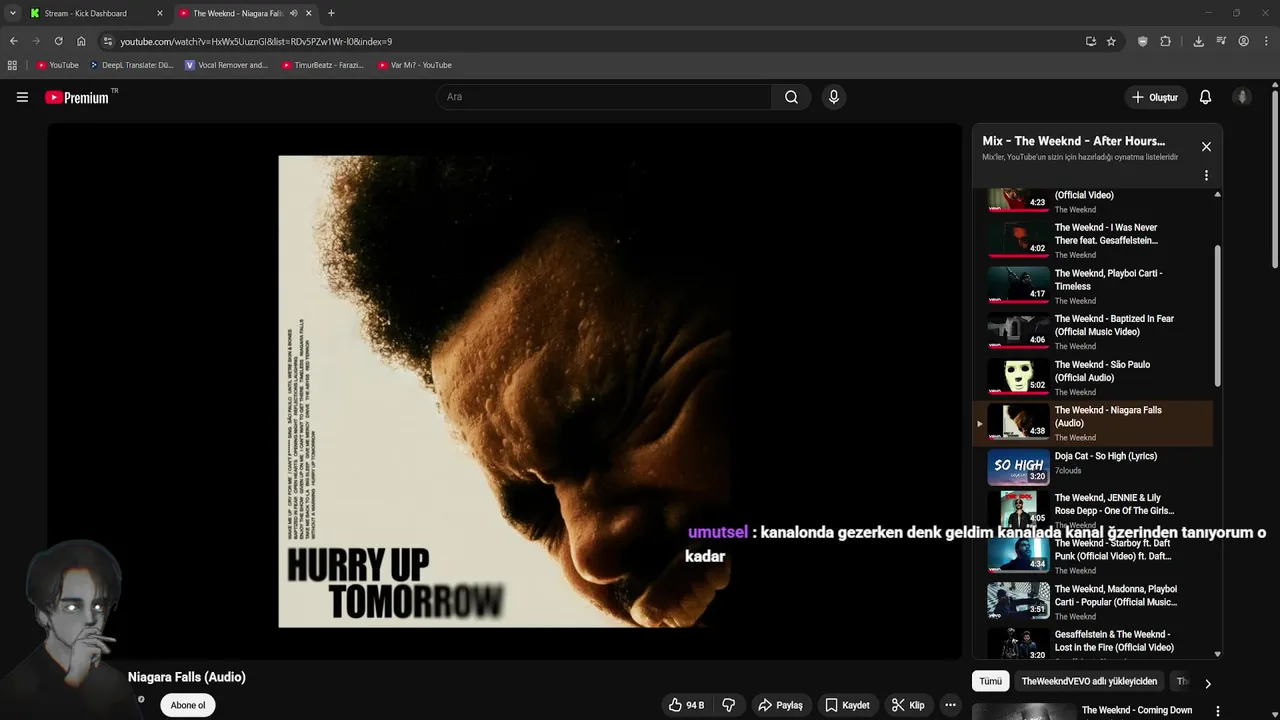Viewport: 1280px width, 720px height.
Task: Open the YouTube account avatar menu
Action: (x=1242, y=97)
